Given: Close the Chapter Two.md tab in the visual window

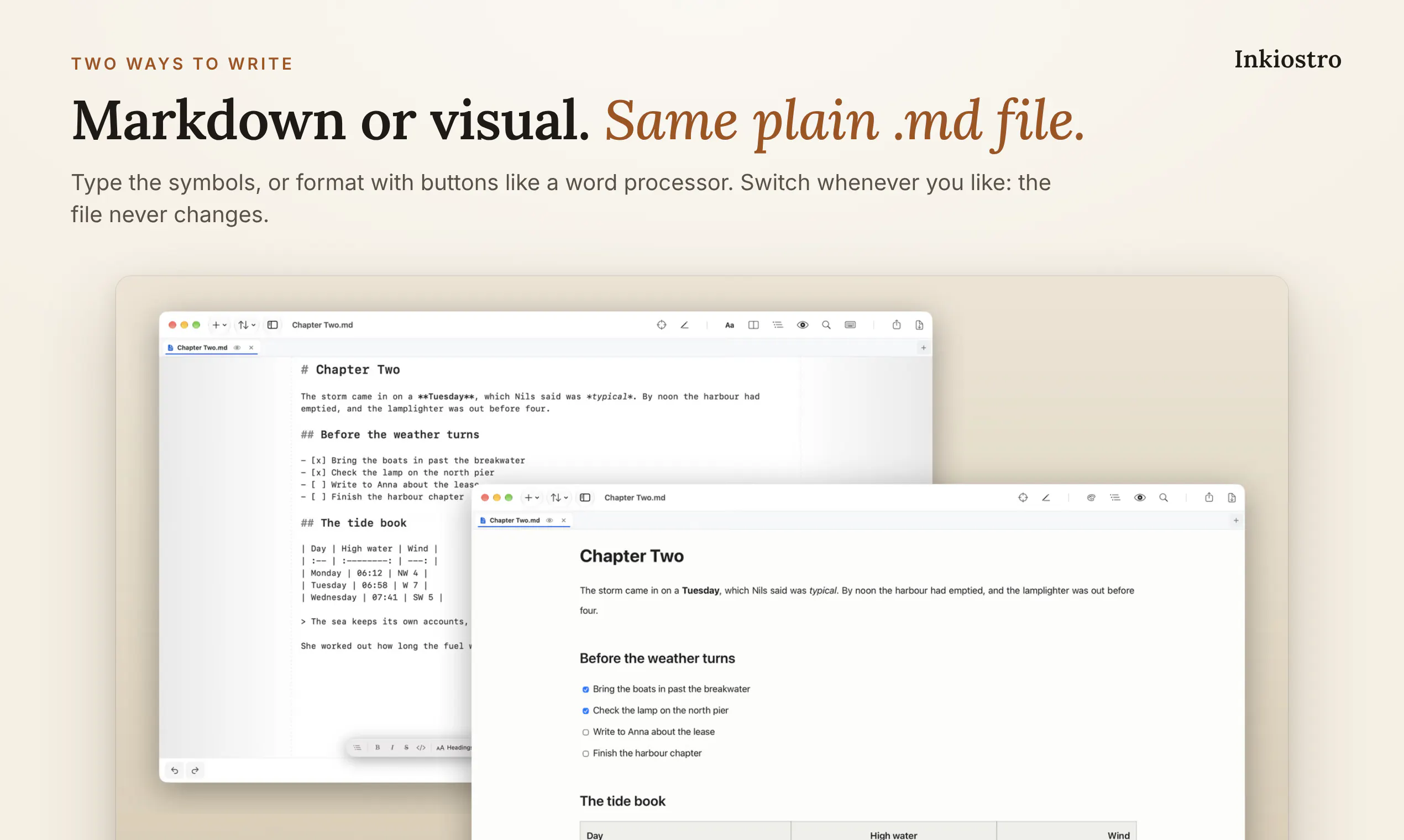Looking at the screenshot, I should 564,520.
